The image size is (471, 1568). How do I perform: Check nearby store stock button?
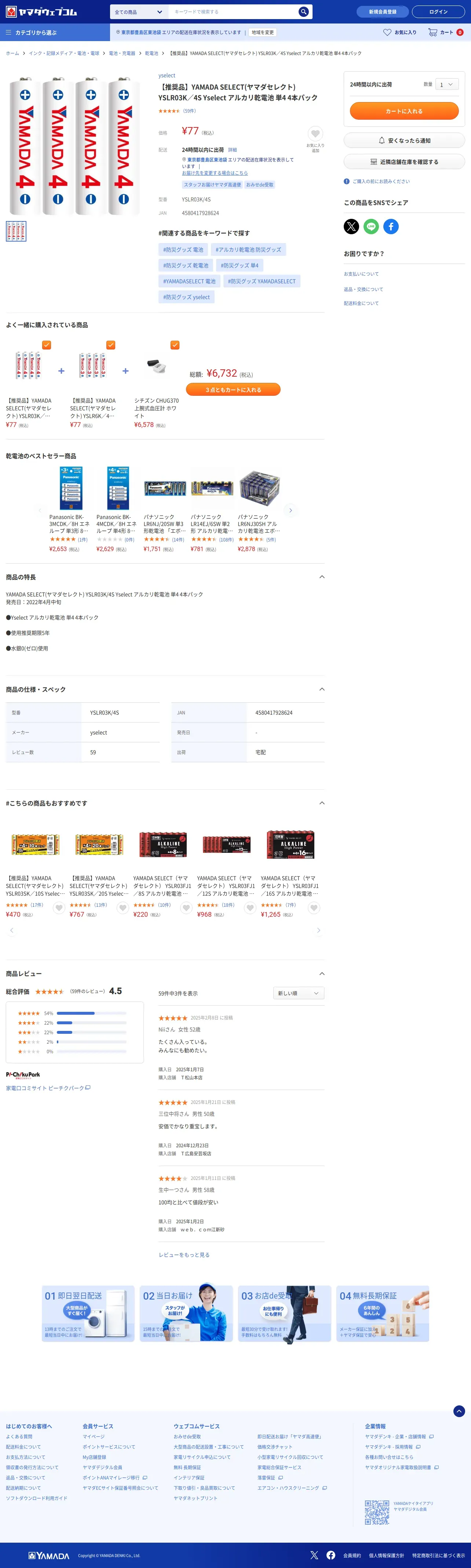pyautogui.click(x=404, y=161)
